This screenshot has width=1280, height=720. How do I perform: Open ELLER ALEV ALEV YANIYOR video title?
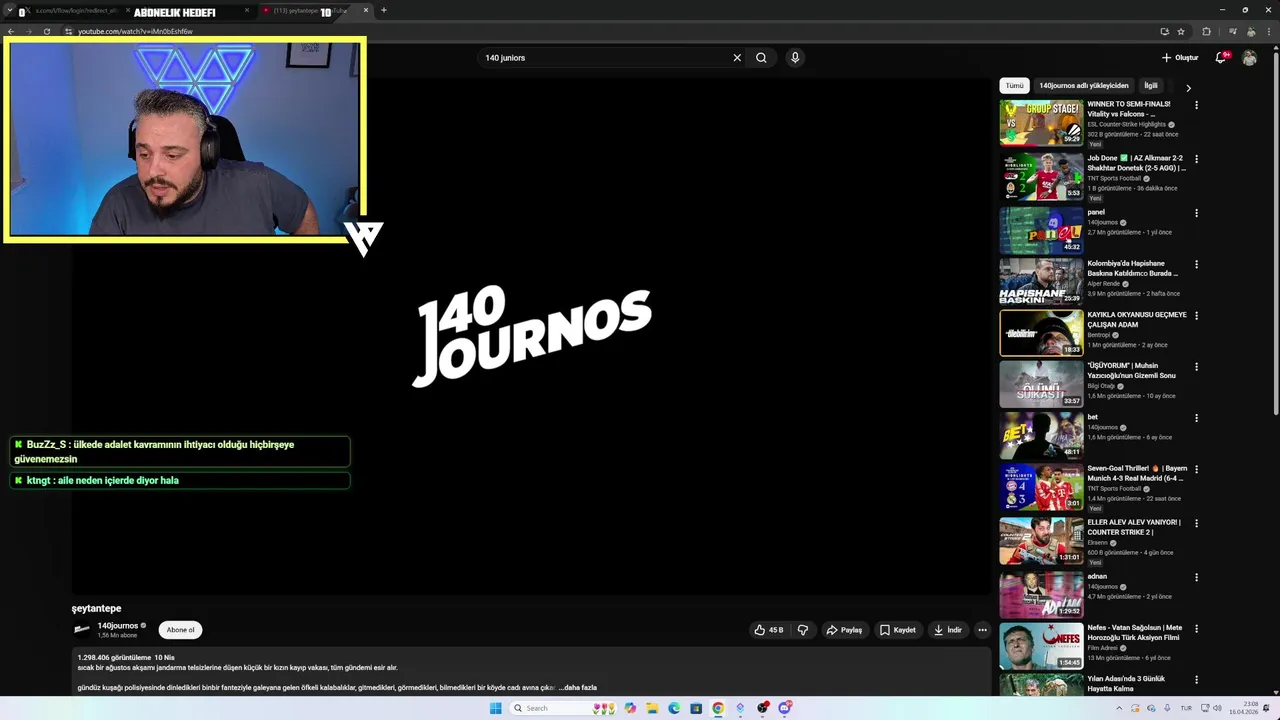(x=1134, y=527)
